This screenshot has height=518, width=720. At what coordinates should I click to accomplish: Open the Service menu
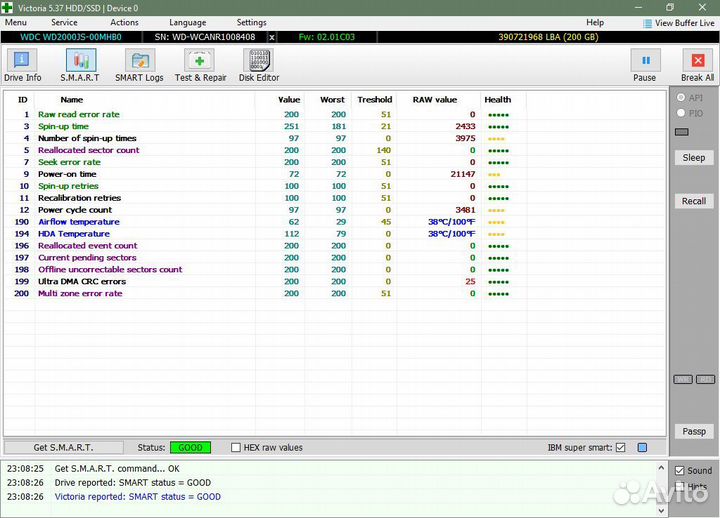[x=64, y=22]
